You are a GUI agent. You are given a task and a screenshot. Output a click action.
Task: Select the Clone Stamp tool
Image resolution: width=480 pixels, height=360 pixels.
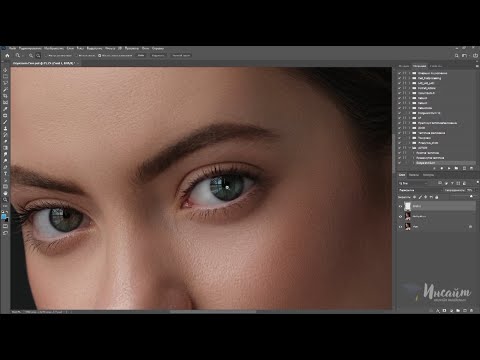tap(5, 129)
